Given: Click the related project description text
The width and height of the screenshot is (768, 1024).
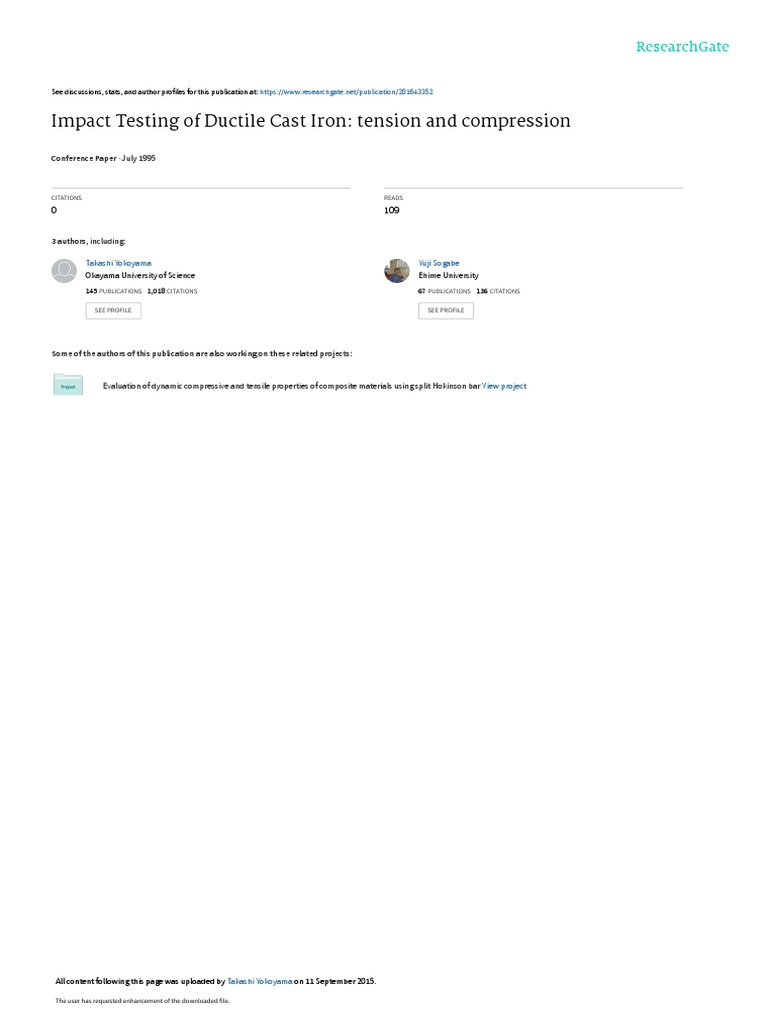Looking at the screenshot, I should coord(291,386).
